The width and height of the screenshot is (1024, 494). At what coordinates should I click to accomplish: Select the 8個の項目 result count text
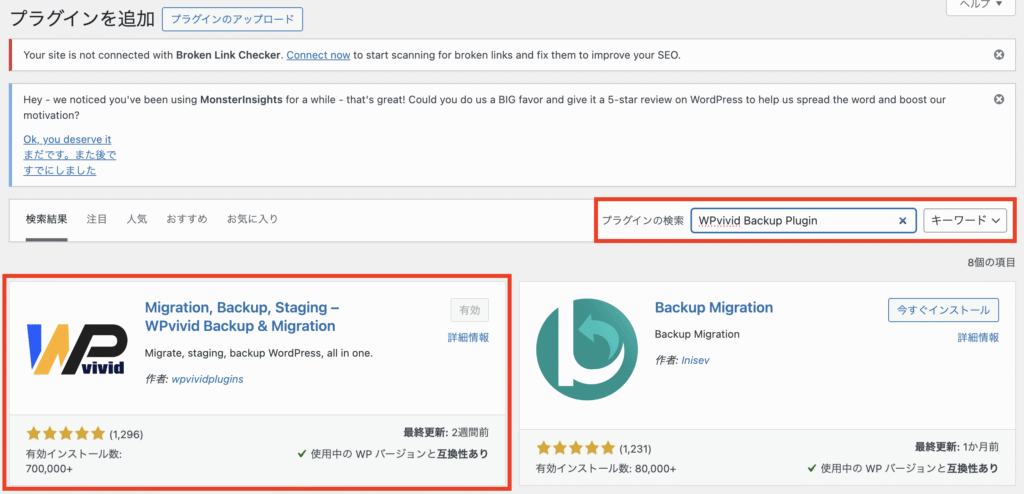pos(991,263)
